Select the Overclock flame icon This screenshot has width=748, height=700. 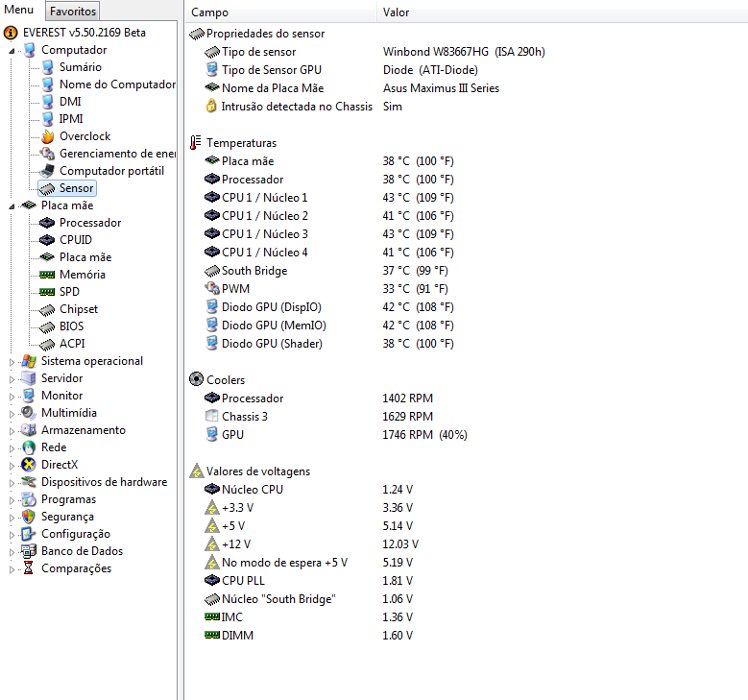click(48, 136)
